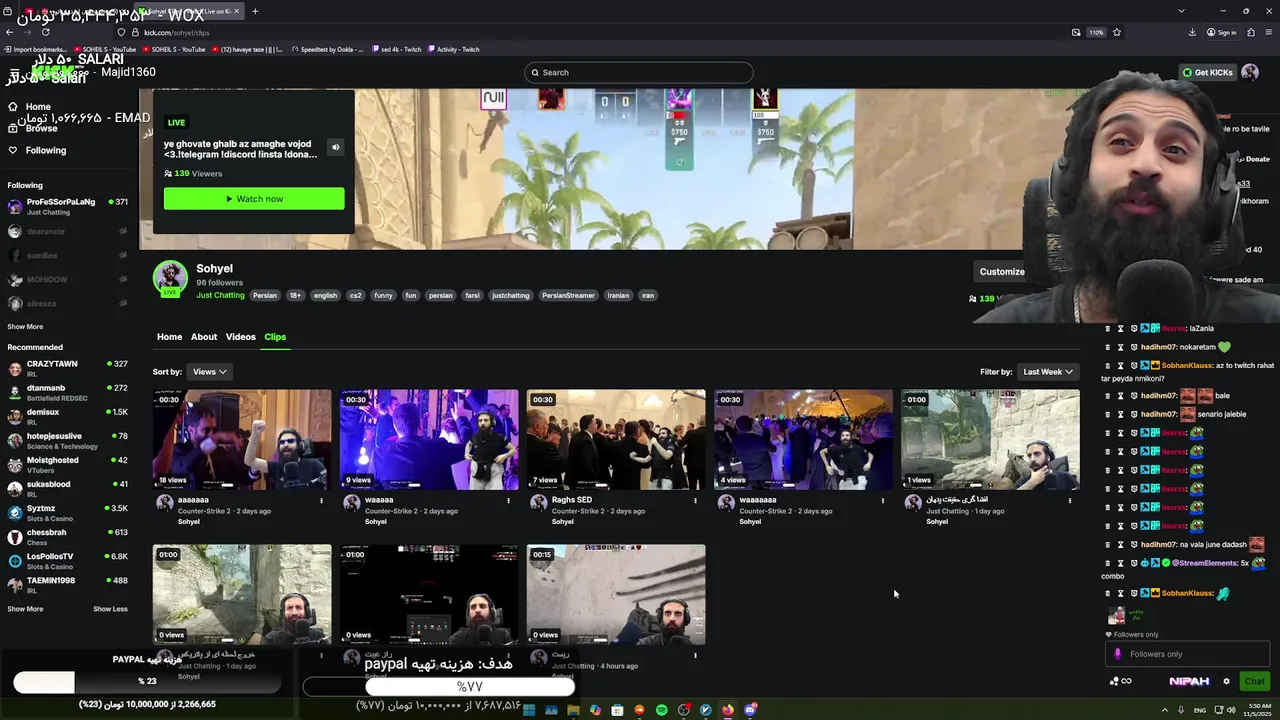Viewport: 1280px width, 720px height.
Task: Switch to the Videos channel tab
Action: pyautogui.click(x=241, y=337)
